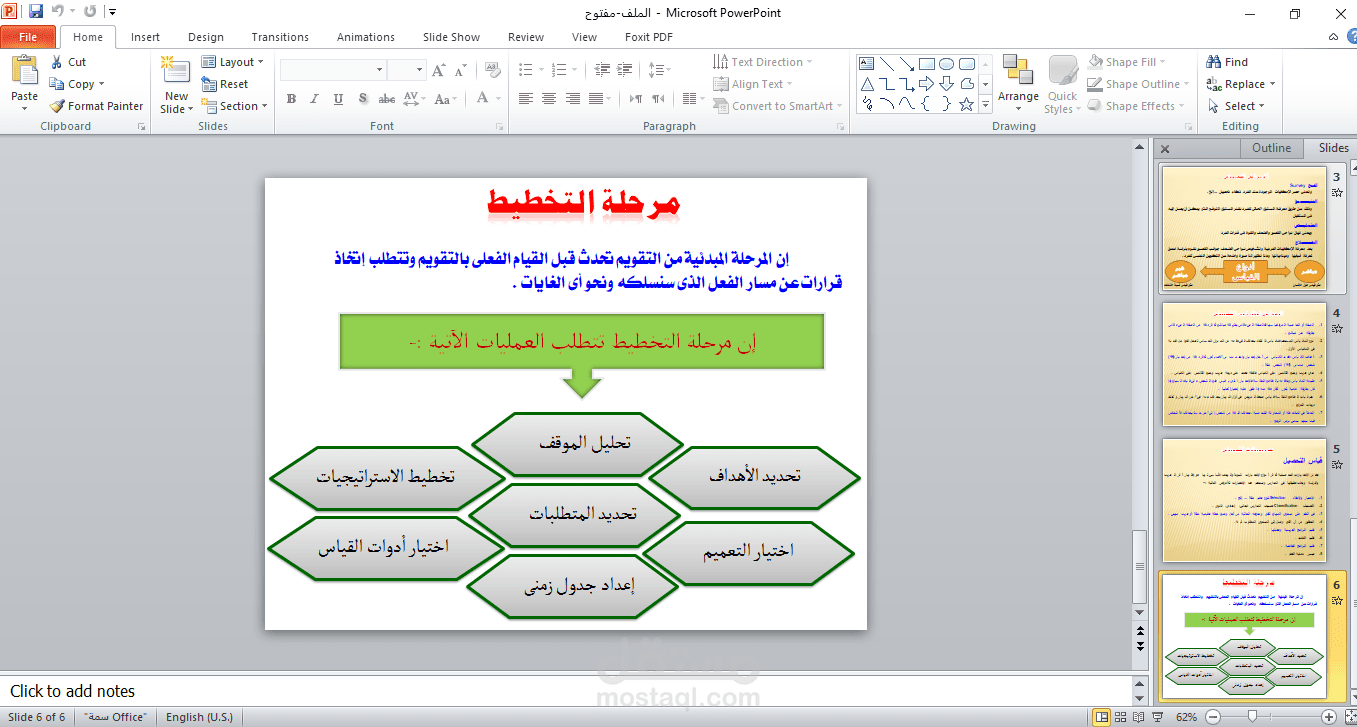Open the font size combo box
The image size is (1357, 727).
407,70
